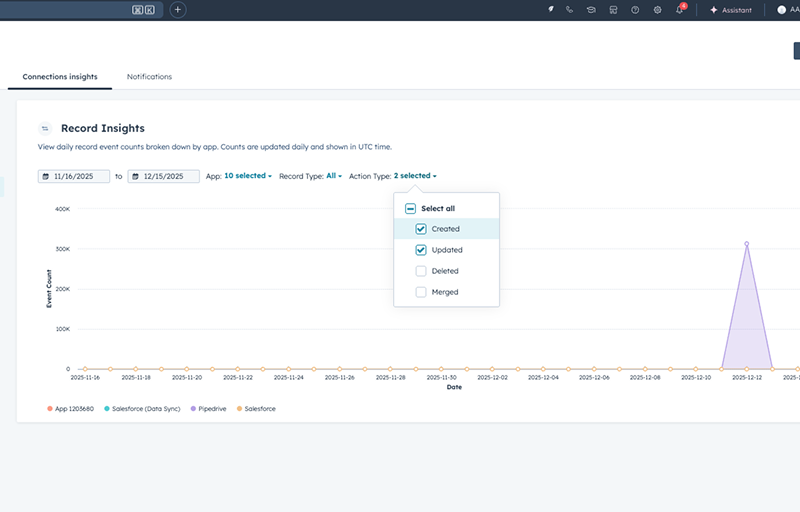Viewport: 800px width, 512px height.
Task: Click the calendar icon in the end date field
Action: [x=136, y=176]
